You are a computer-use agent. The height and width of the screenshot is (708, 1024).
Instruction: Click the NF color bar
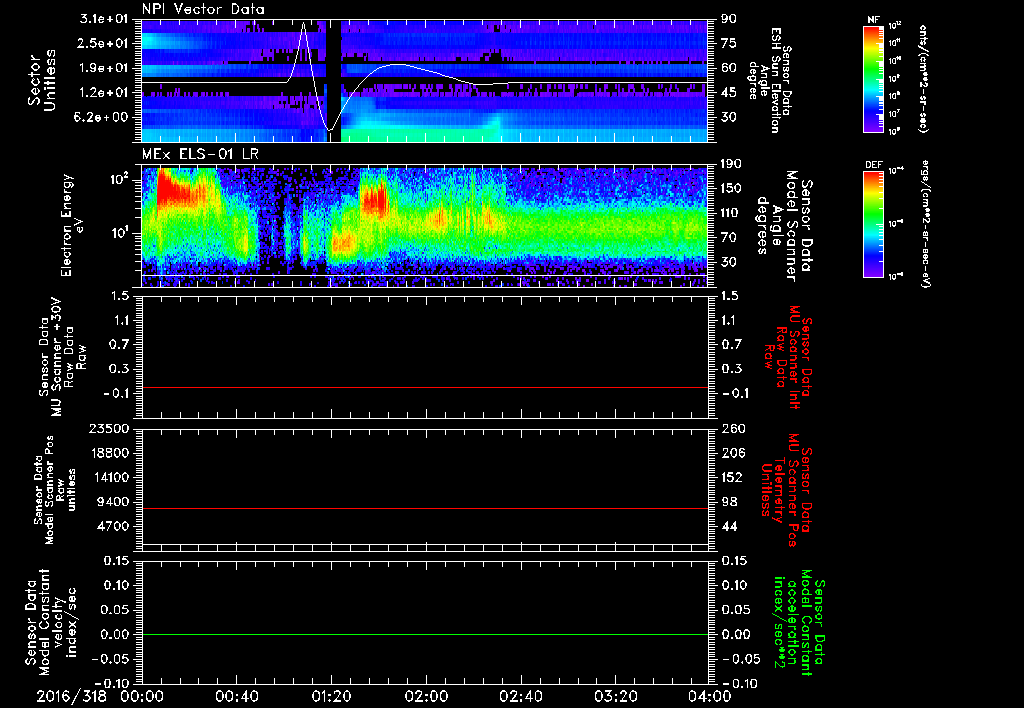click(874, 79)
